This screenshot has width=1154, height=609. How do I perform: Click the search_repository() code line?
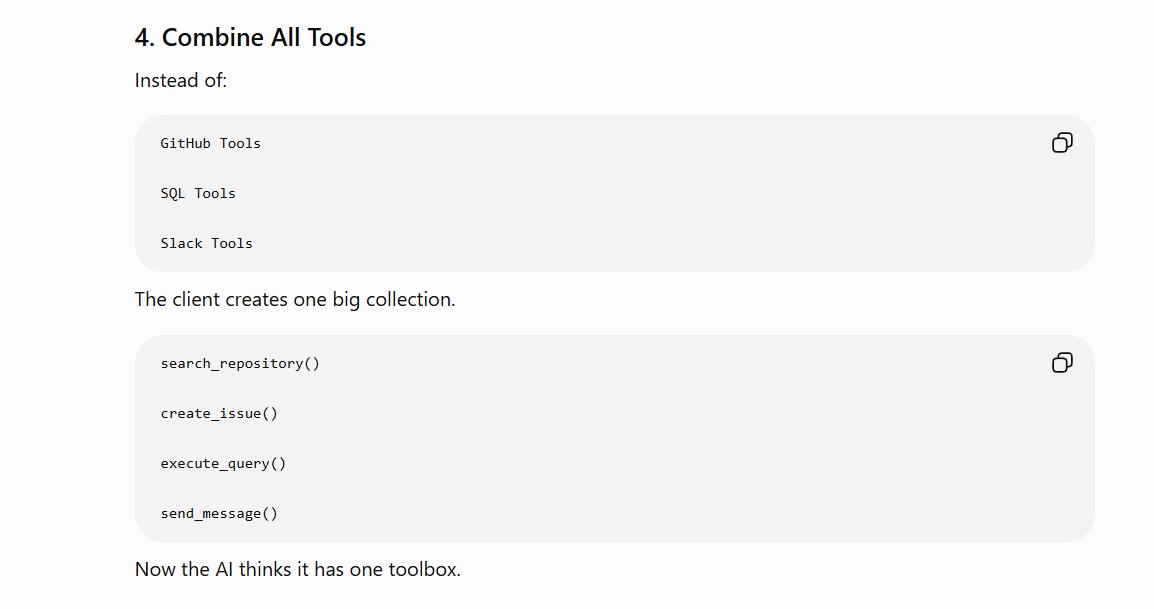240,364
